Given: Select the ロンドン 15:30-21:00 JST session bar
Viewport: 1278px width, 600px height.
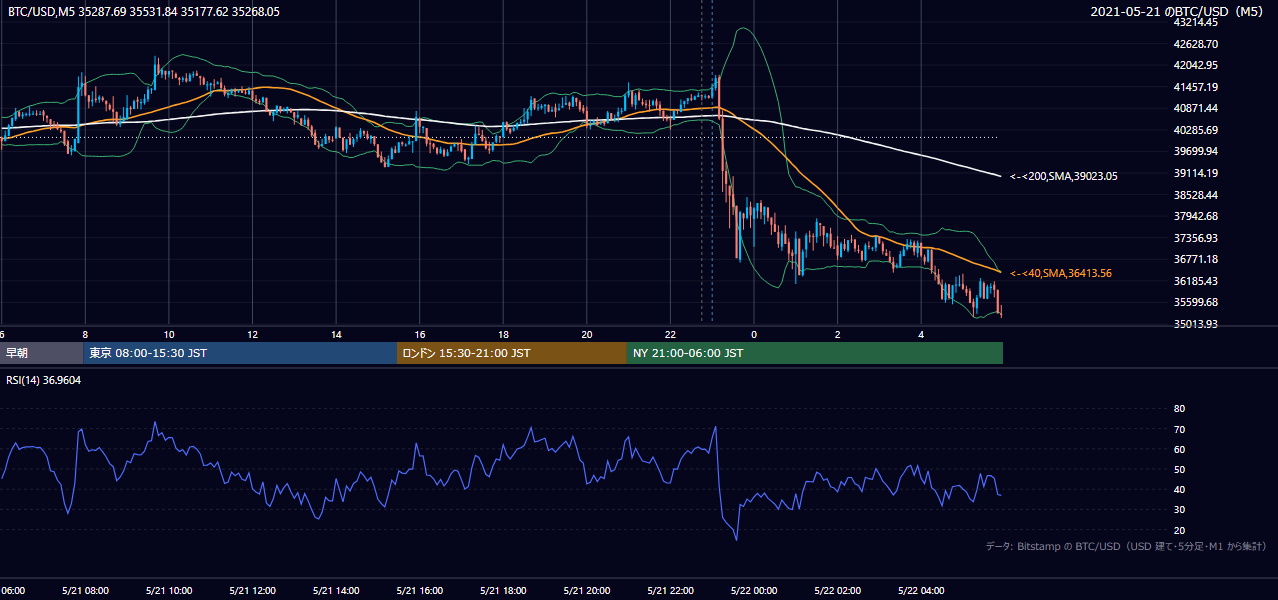Looking at the screenshot, I should [x=512, y=353].
